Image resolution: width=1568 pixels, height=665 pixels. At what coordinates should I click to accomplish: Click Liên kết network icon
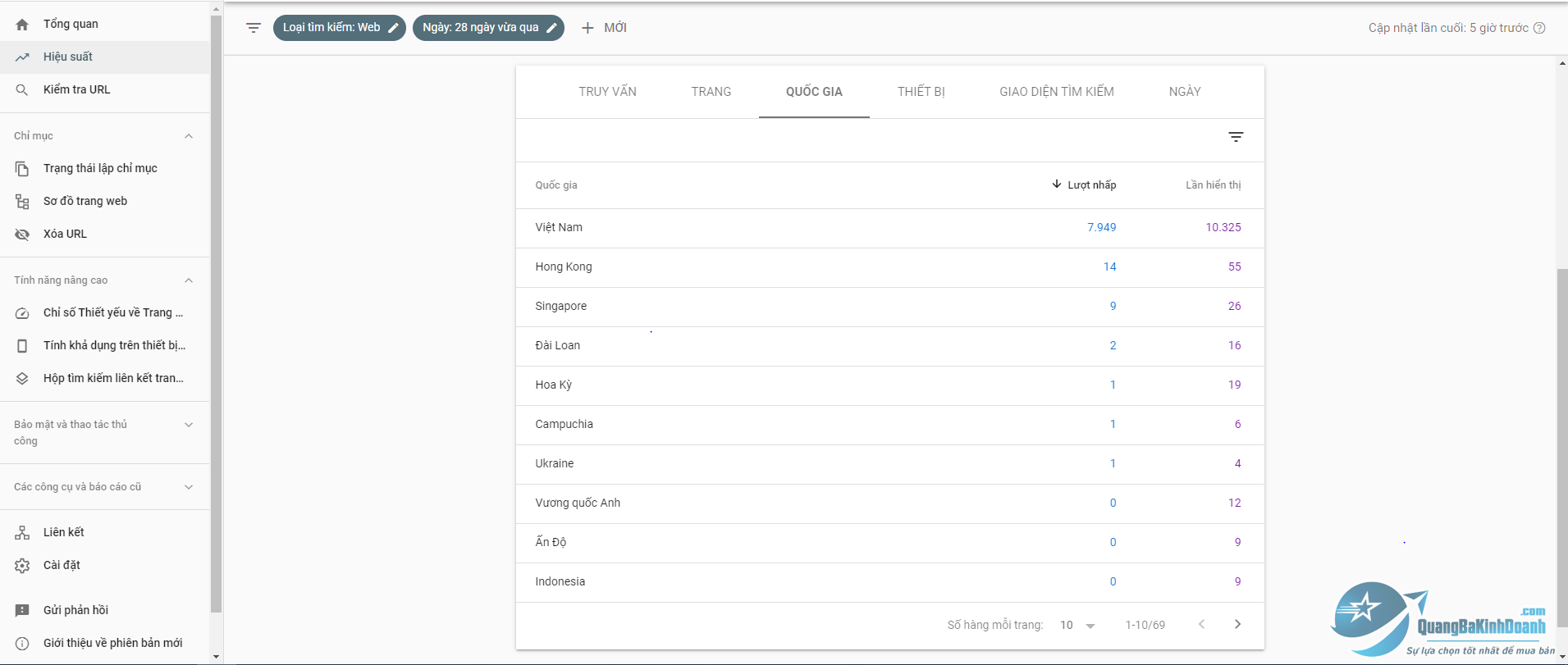[x=22, y=533]
